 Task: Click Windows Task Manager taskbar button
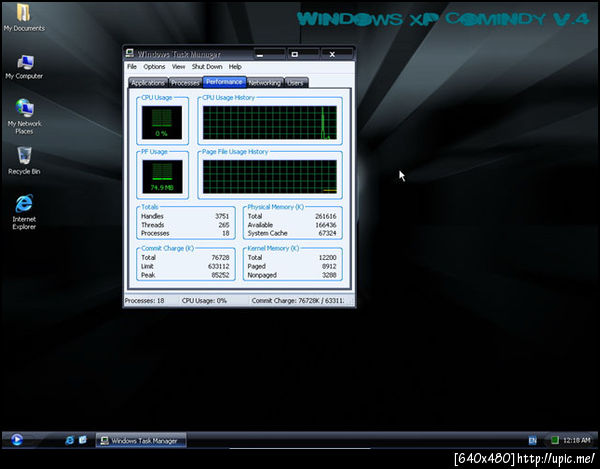click(140, 441)
